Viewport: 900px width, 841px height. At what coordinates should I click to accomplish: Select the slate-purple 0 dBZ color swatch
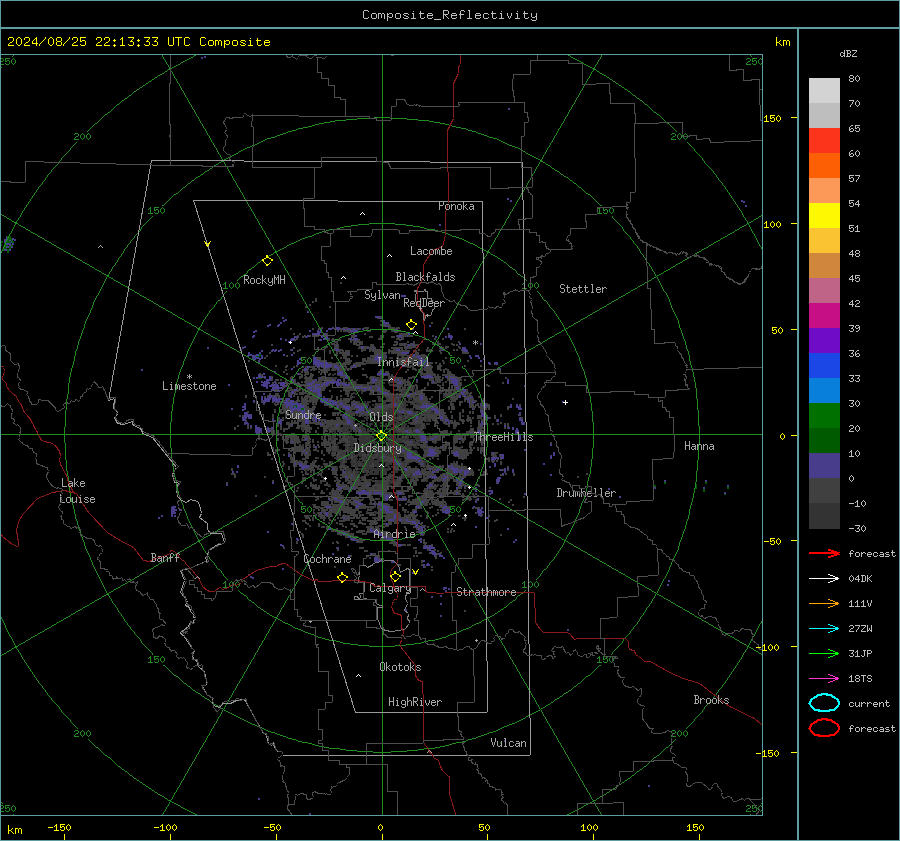(824, 466)
